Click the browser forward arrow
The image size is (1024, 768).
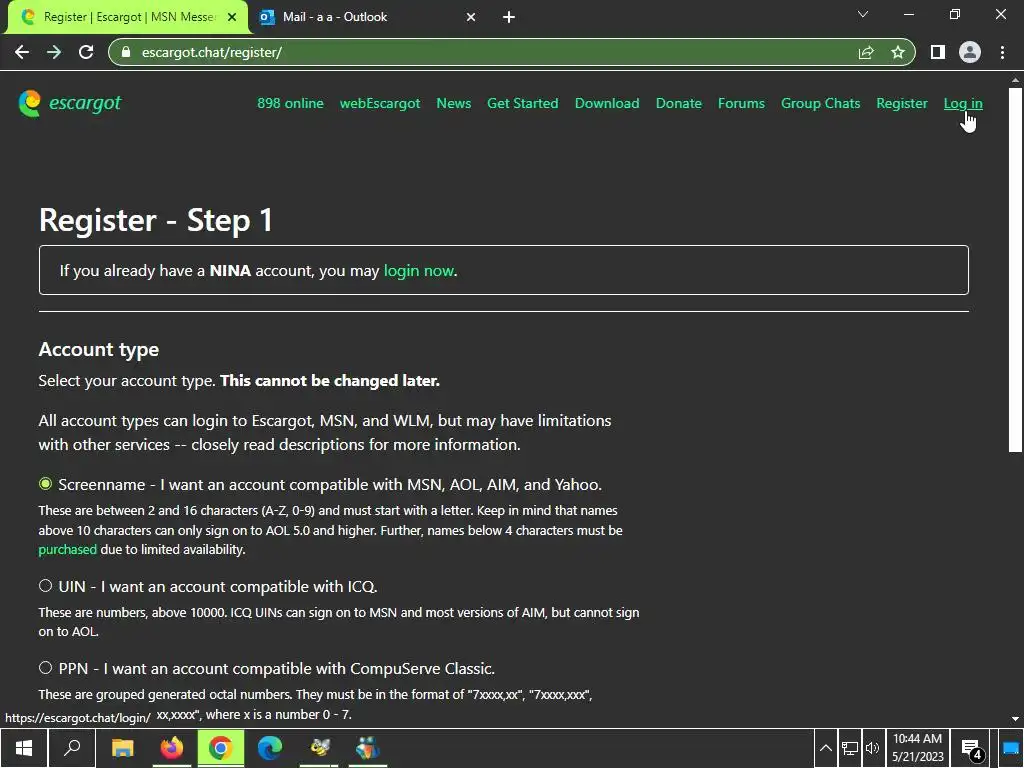click(x=54, y=52)
